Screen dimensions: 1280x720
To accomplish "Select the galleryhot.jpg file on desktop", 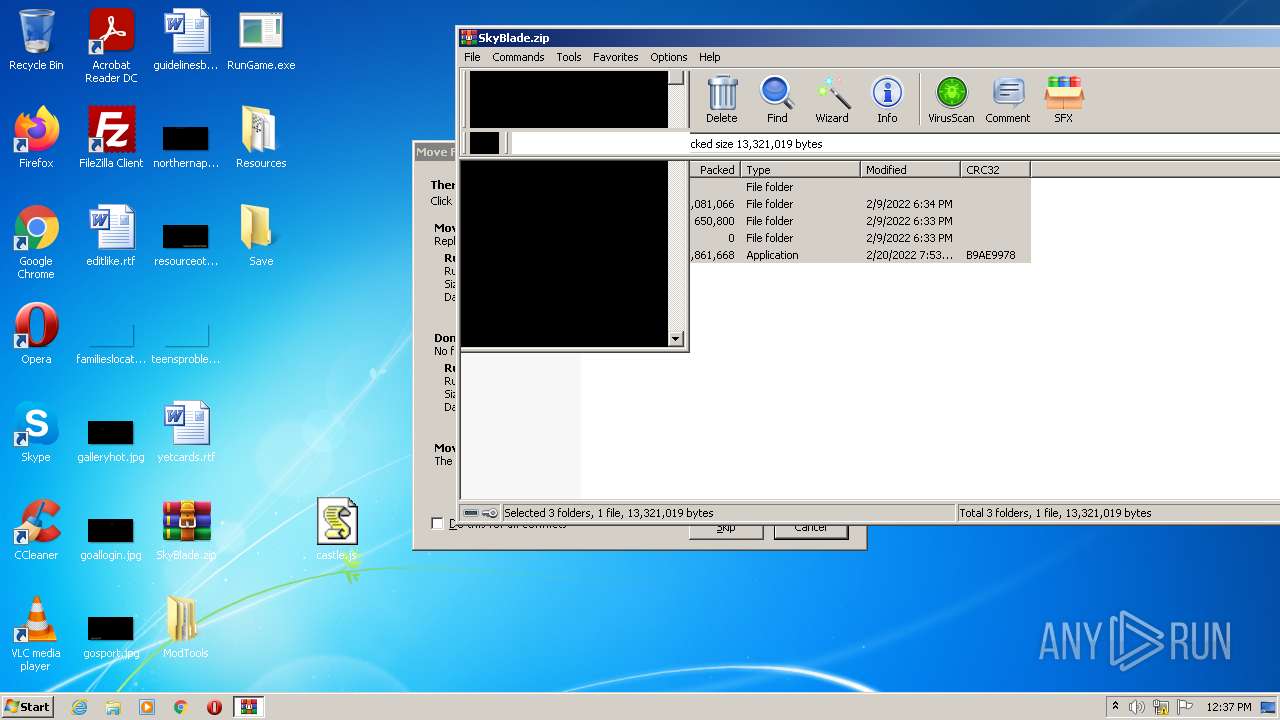I will tap(111, 439).
